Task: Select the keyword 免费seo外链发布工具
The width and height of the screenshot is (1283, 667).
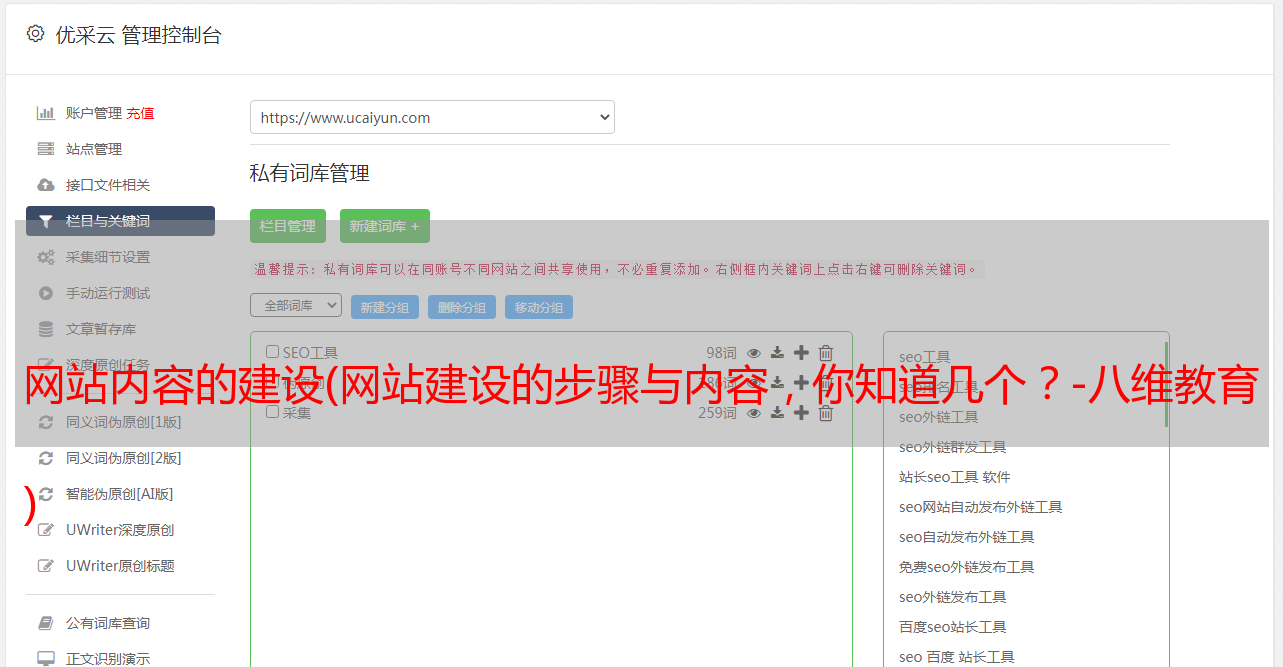Action: click(x=966, y=567)
